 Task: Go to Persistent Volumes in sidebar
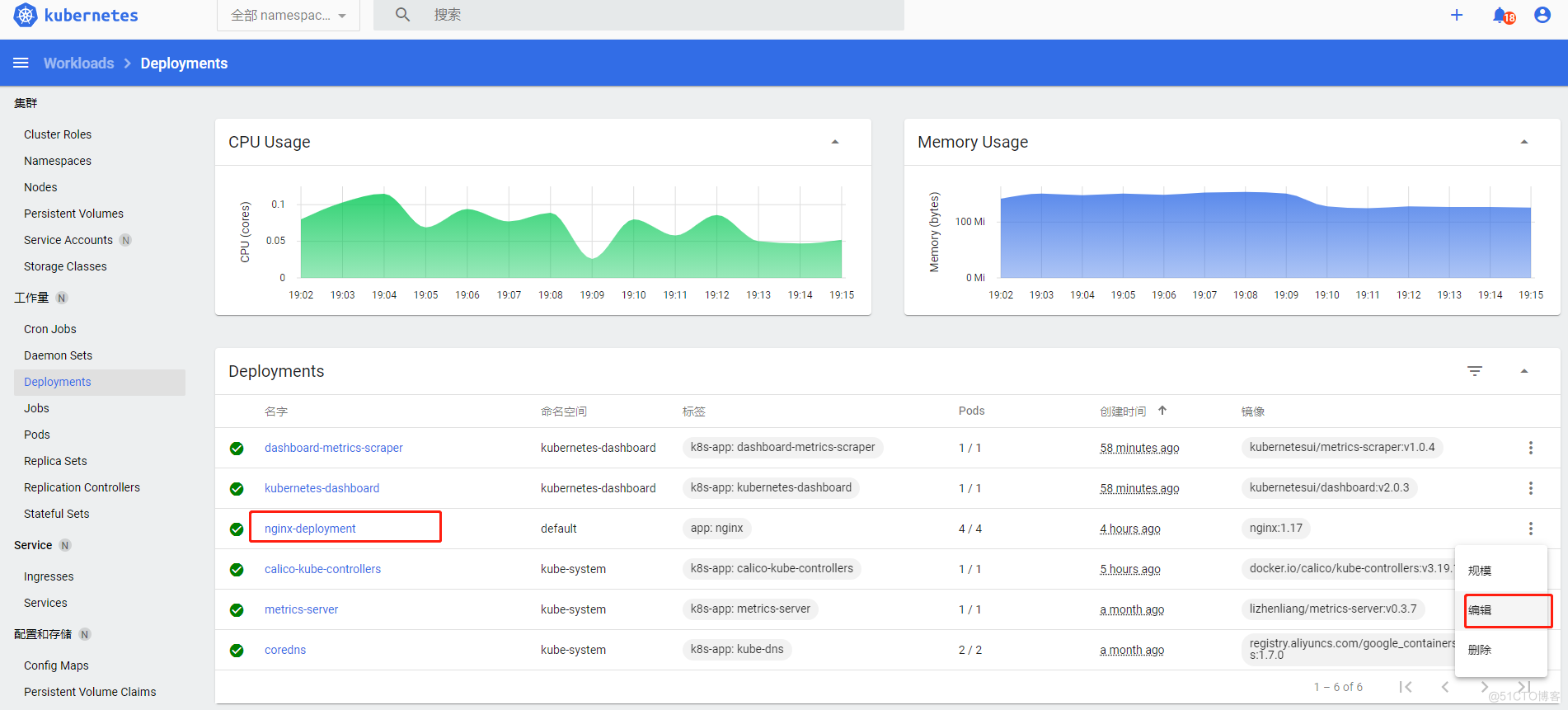(73, 214)
